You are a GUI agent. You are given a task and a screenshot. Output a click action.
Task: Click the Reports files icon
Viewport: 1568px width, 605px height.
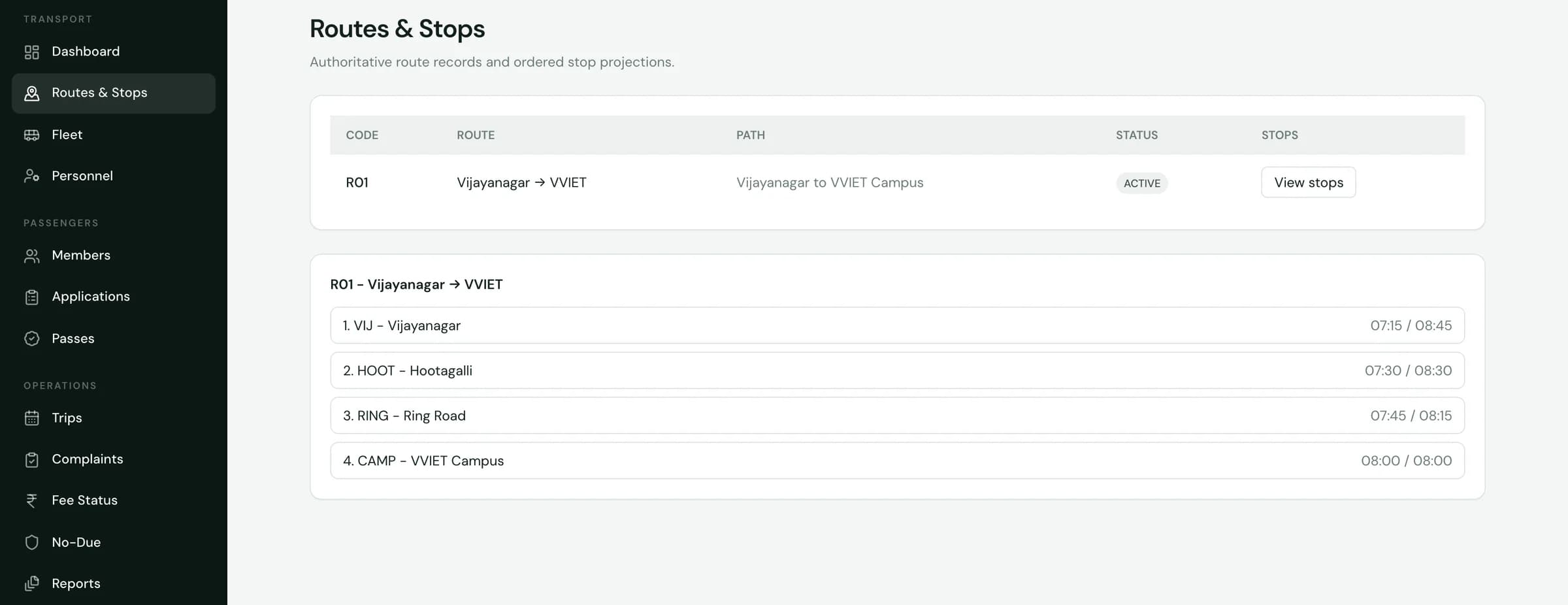(31, 583)
